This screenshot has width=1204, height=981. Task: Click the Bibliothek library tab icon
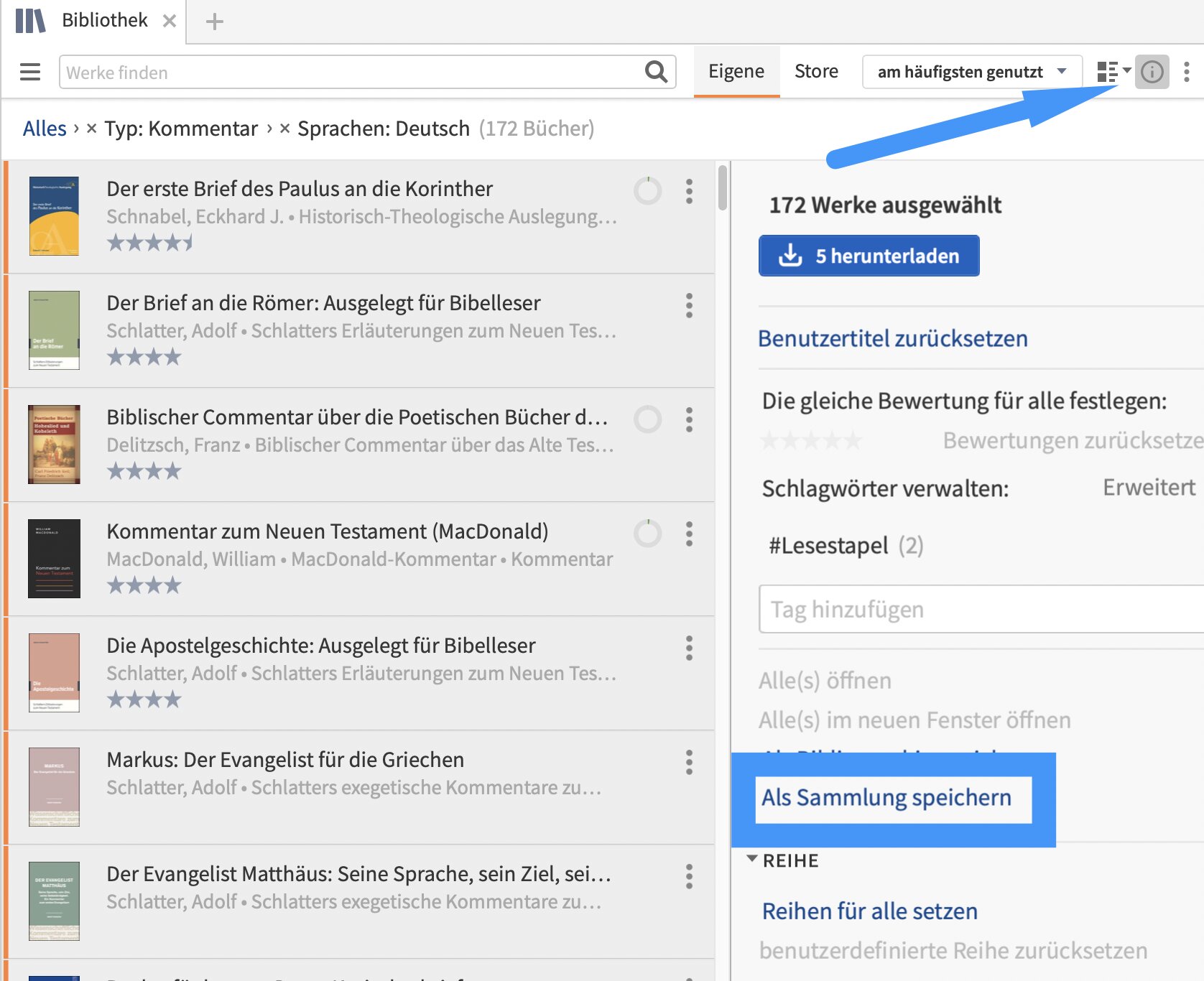pyautogui.click(x=31, y=21)
